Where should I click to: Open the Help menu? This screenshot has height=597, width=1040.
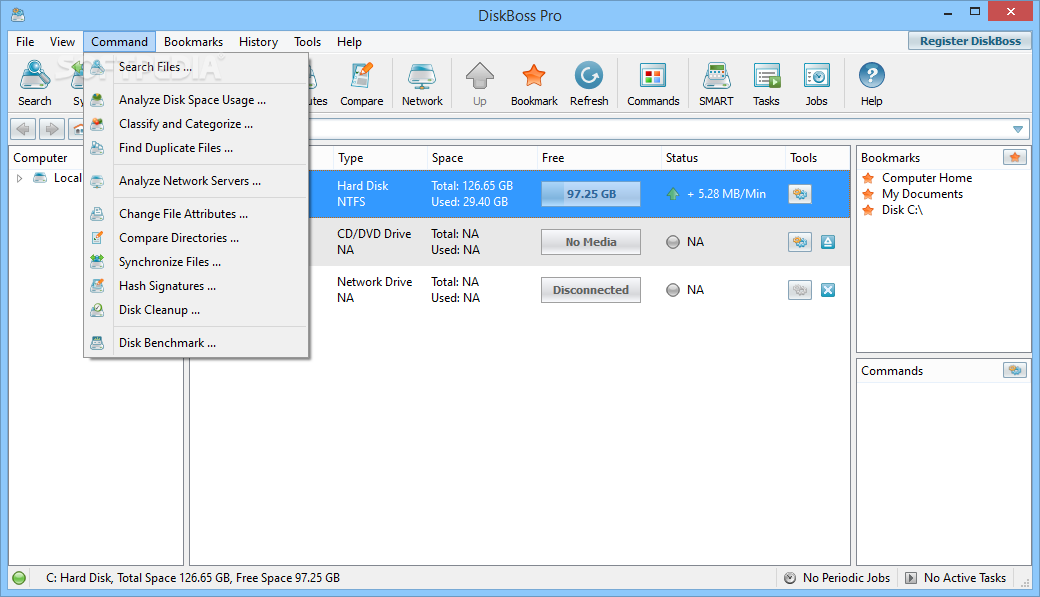[x=350, y=42]
